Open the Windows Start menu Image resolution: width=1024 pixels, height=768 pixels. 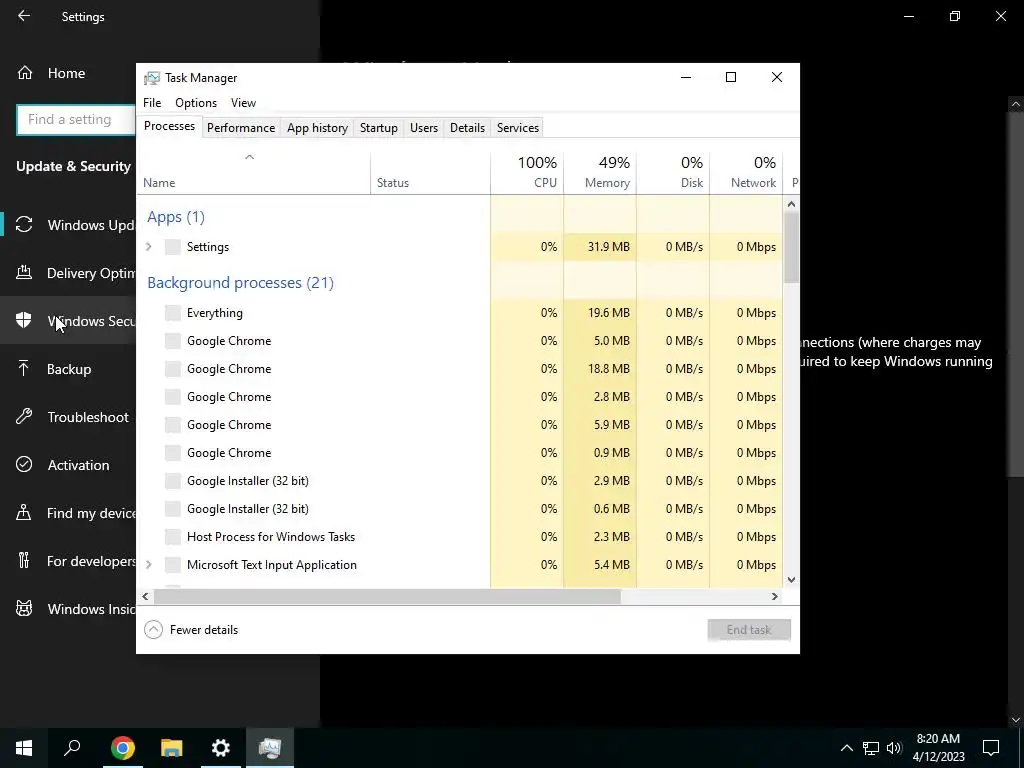(24, 748)
